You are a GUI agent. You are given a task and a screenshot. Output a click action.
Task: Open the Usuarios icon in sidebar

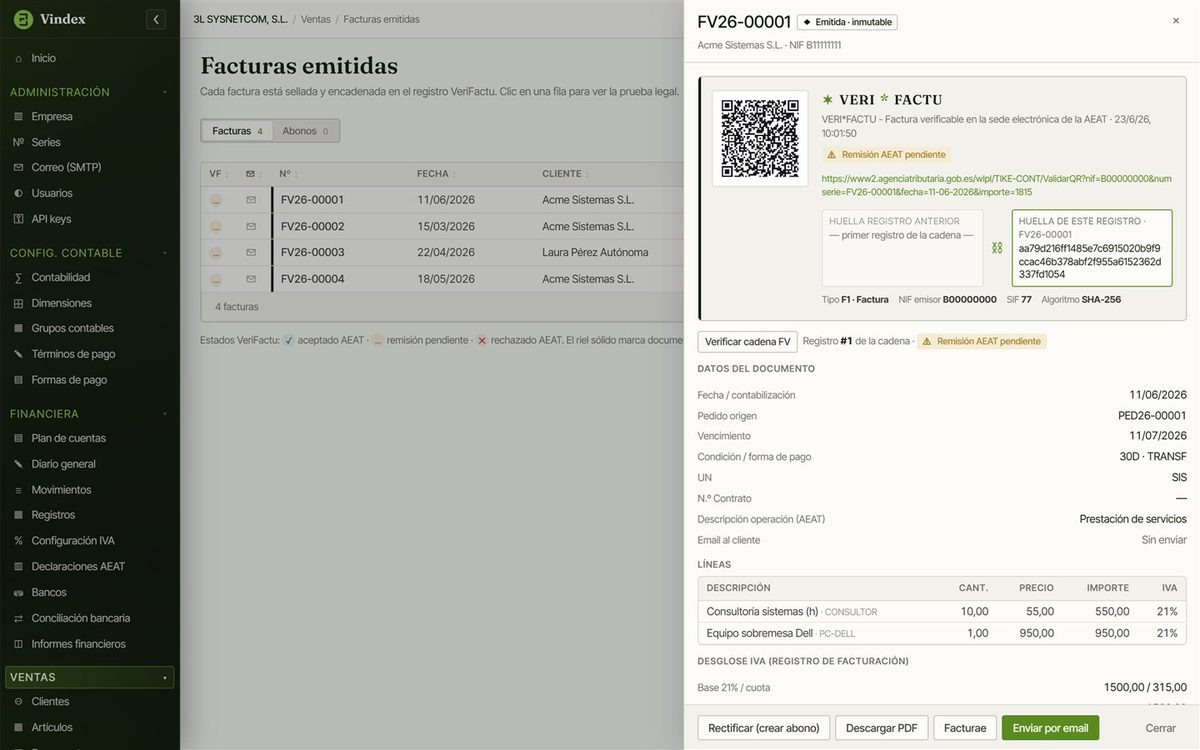18,194
